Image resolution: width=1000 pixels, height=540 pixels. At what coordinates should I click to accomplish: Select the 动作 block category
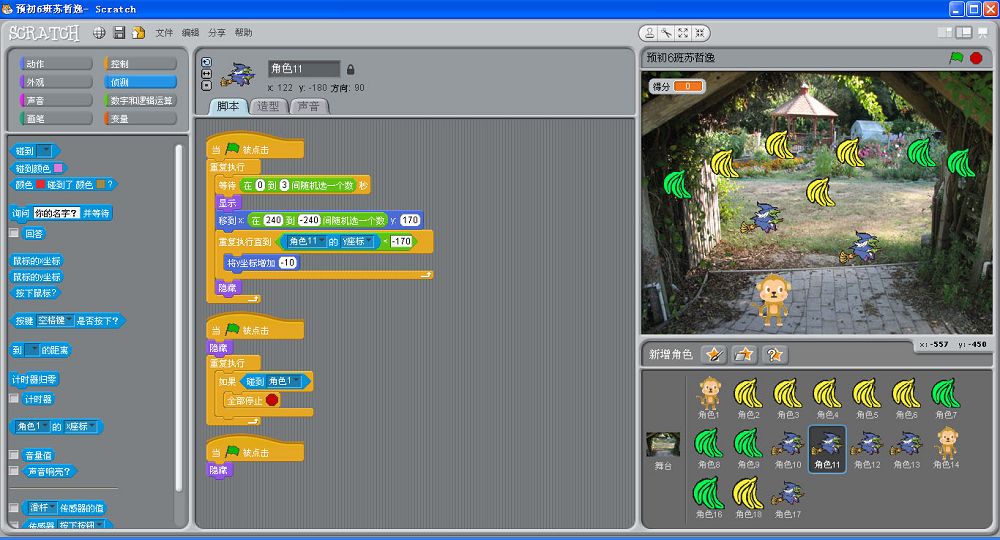click(x=56, y=64)
